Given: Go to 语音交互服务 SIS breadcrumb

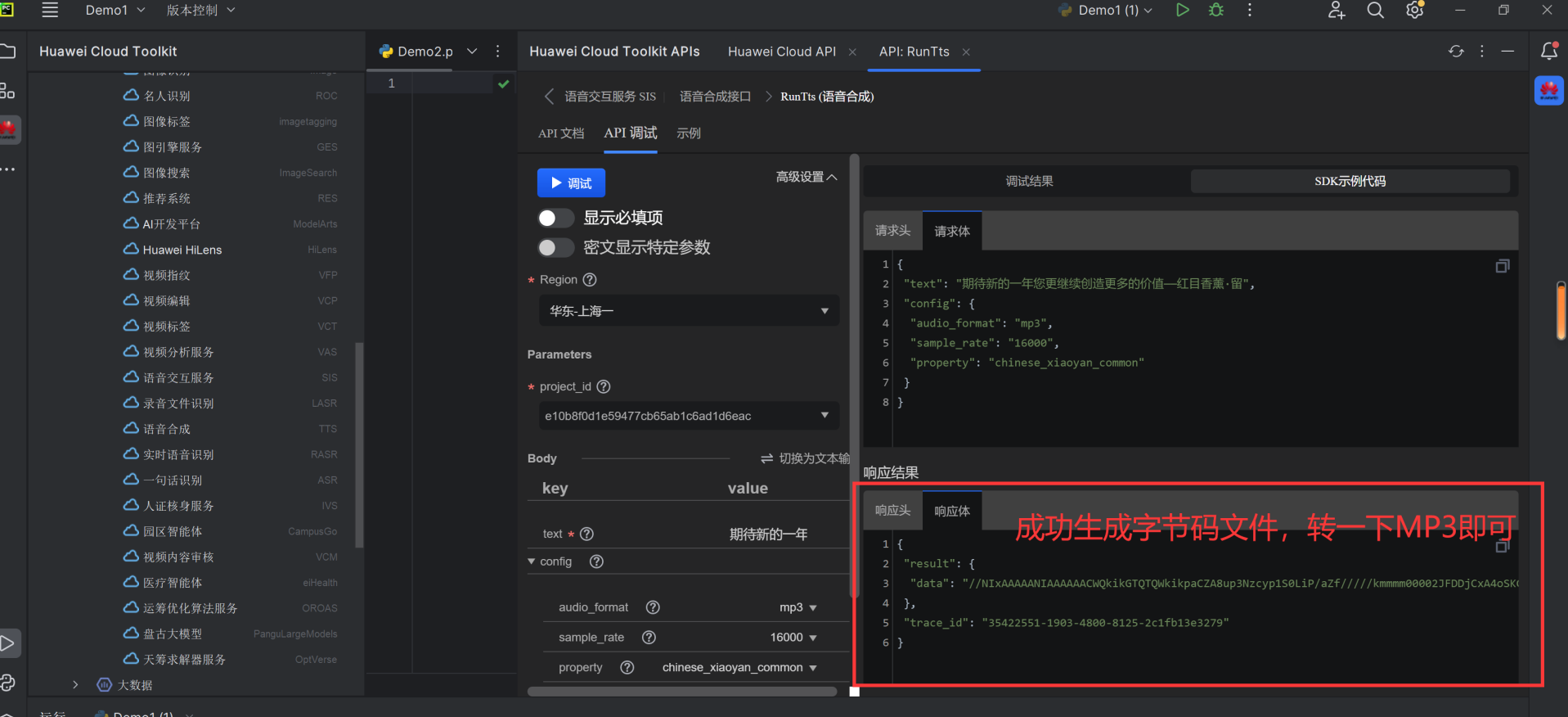Looking at the screenshot, I should [x=610, y=97].
